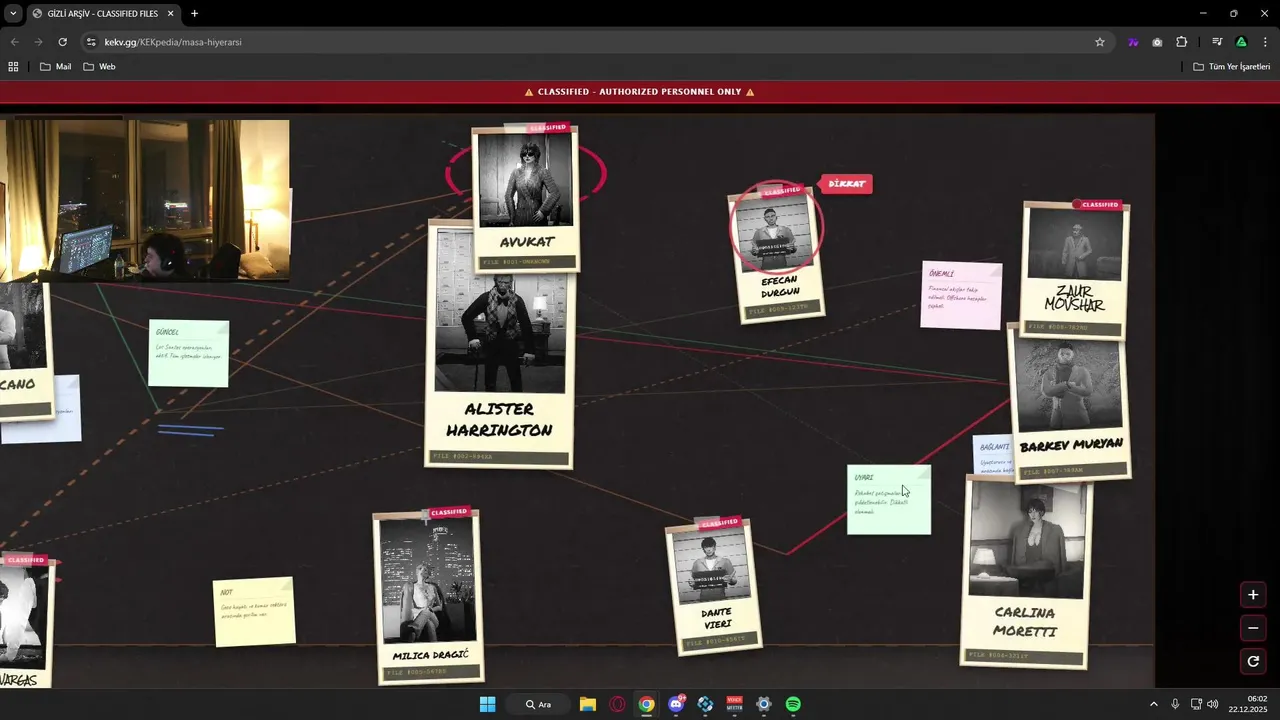Open the Mail bookmarks folder
Image resolution: width=1280 pixels, height=720 pixels.
point(55,67)
